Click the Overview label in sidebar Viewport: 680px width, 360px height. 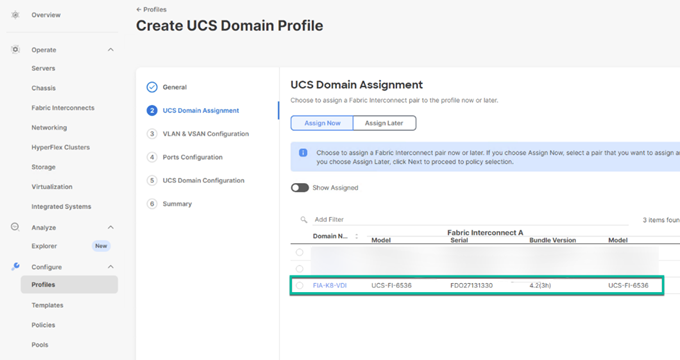(x=46, y=15)
